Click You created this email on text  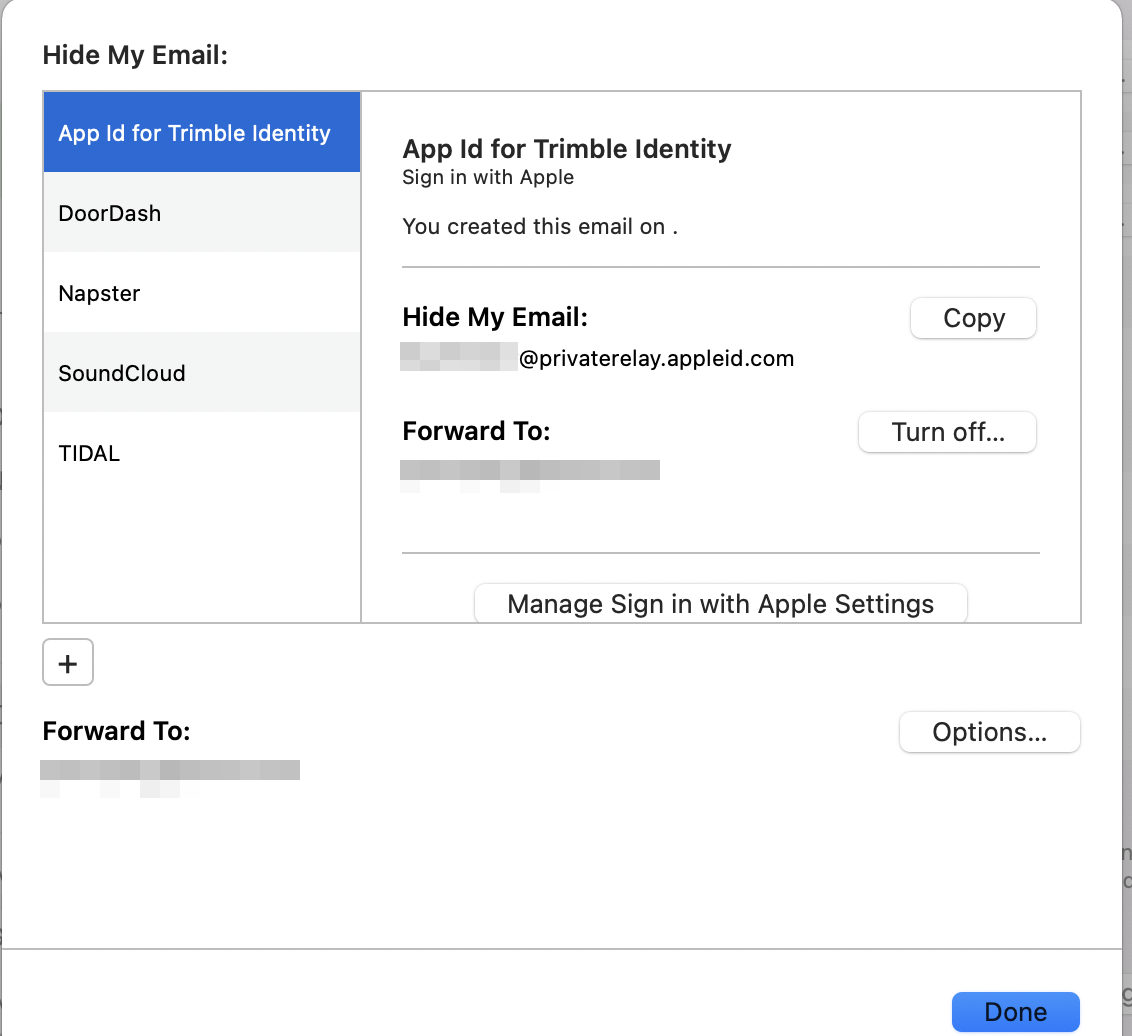pyautogui.click(x=540, y=227)
